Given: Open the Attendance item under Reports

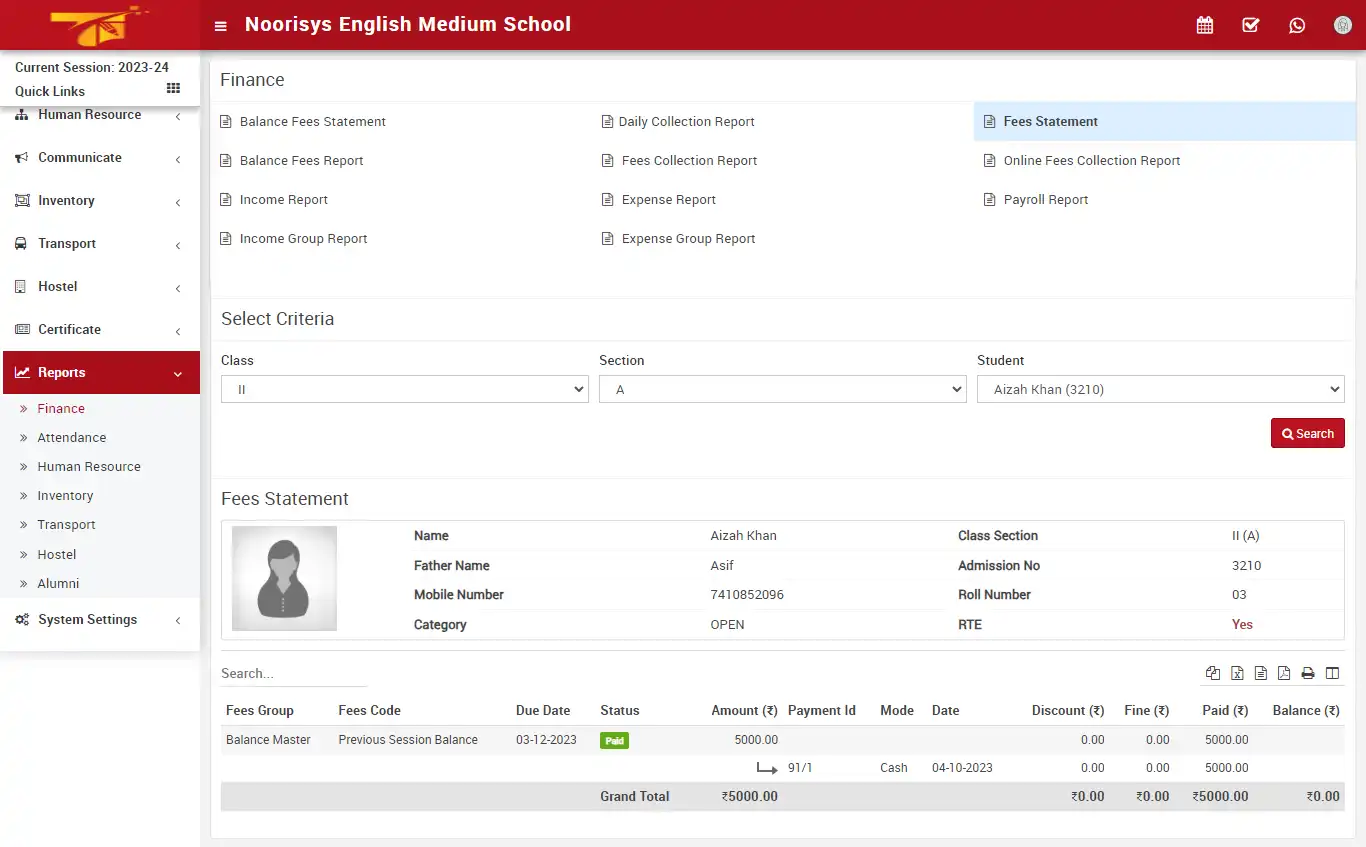Looking at the screenshot, I should tap(73, 437).
